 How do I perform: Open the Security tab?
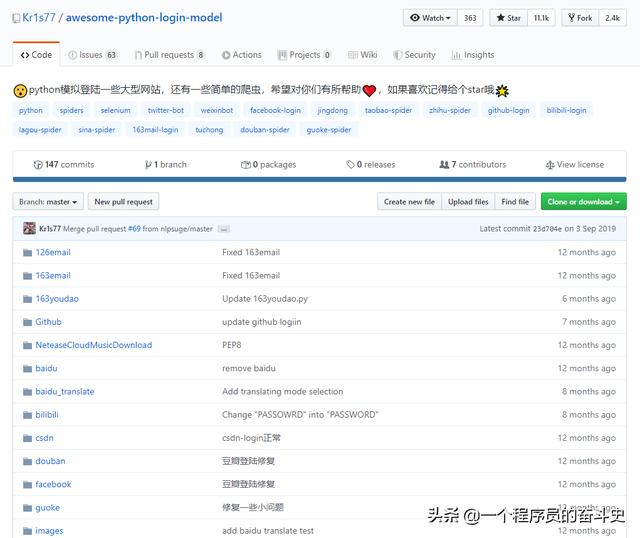(x=414, y=55)
